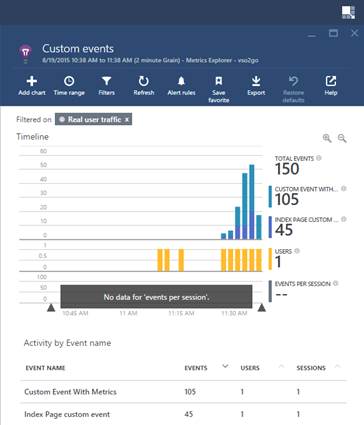Image resolution: width=364 pixels, height=425 pixels.
Task: Open Alert rules bell icon
Action: click(181, 81)
